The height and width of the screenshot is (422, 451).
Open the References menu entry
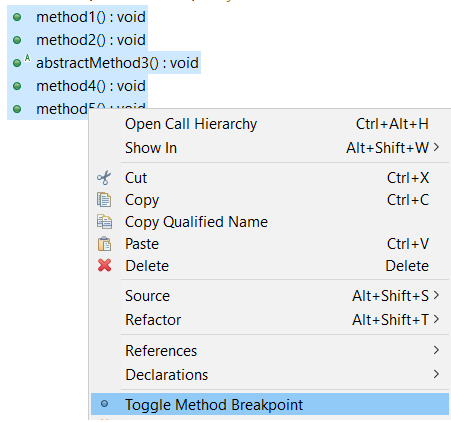(x=270, y=350)
